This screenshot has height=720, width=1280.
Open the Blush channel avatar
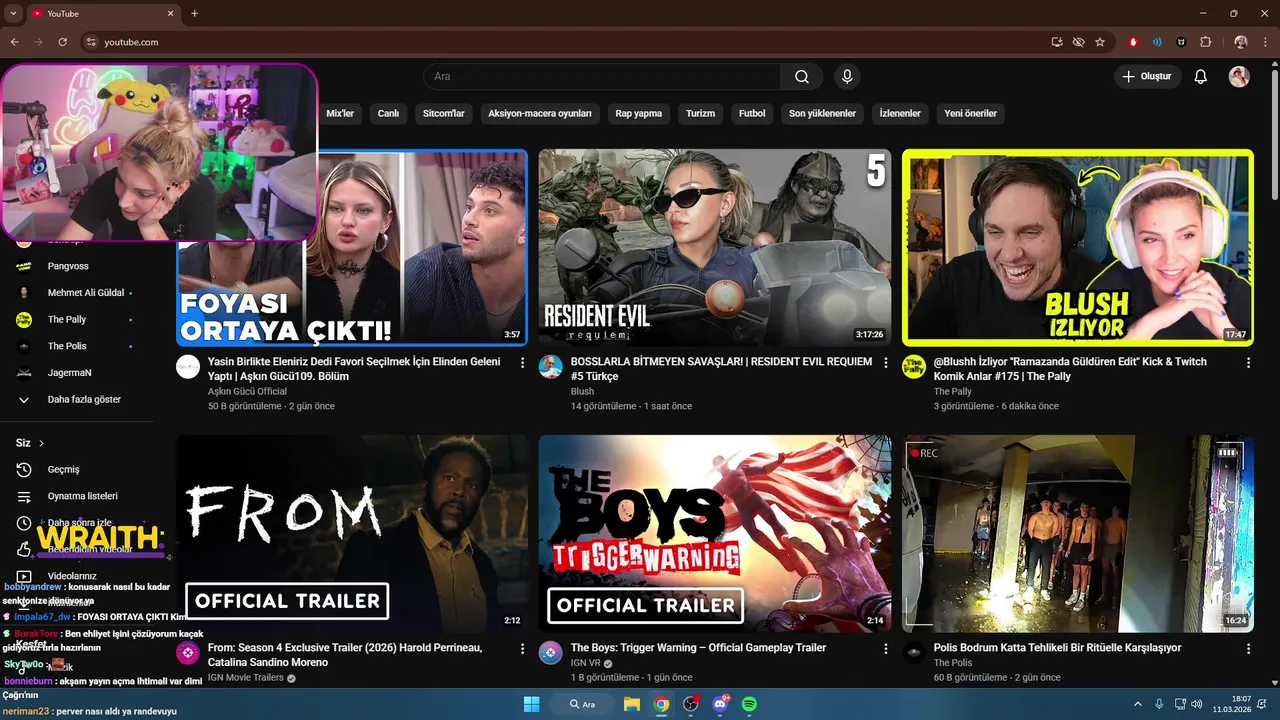(551, 366)
